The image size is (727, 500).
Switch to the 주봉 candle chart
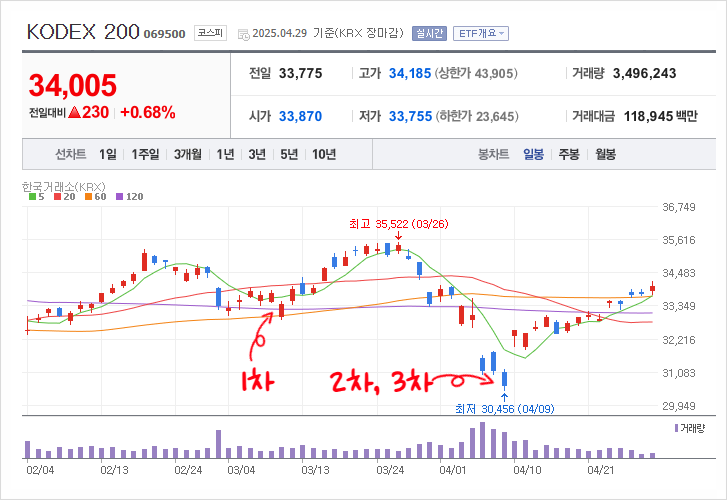pyautogui.click(x=569, y=154)
